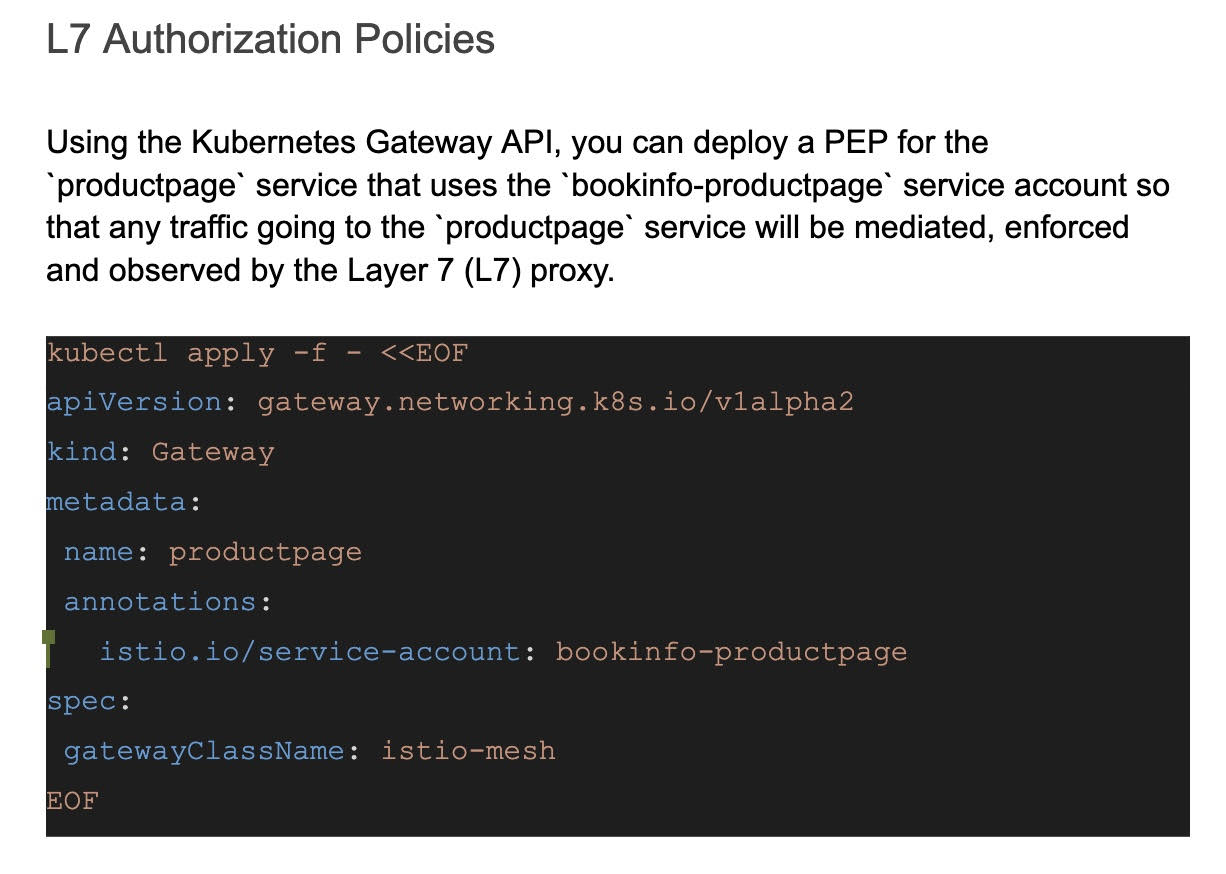Click the spec key in the code
Screen dimensions: 1226x874
[81, 702]
